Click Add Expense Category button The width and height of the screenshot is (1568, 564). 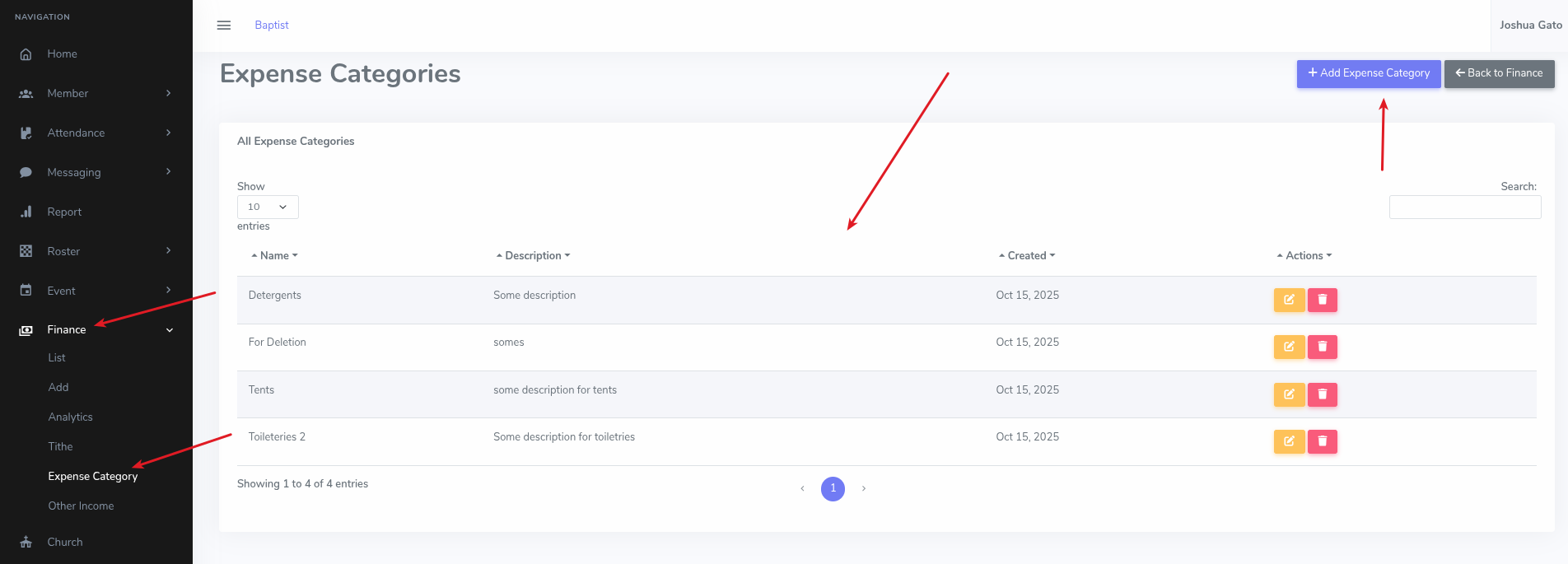click(1368, 73)
